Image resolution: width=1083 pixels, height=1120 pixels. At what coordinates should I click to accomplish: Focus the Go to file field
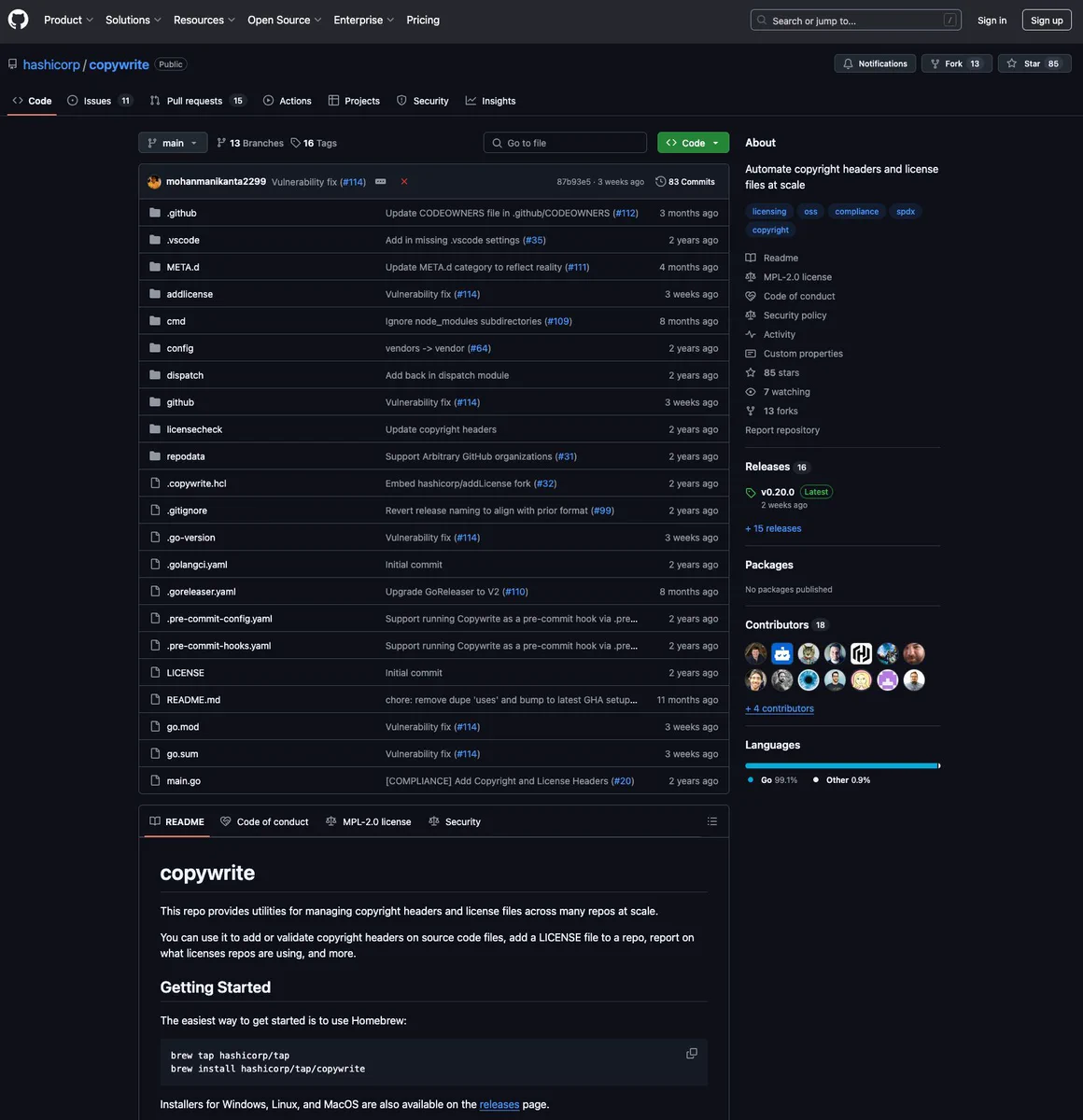tap(565, 143)
